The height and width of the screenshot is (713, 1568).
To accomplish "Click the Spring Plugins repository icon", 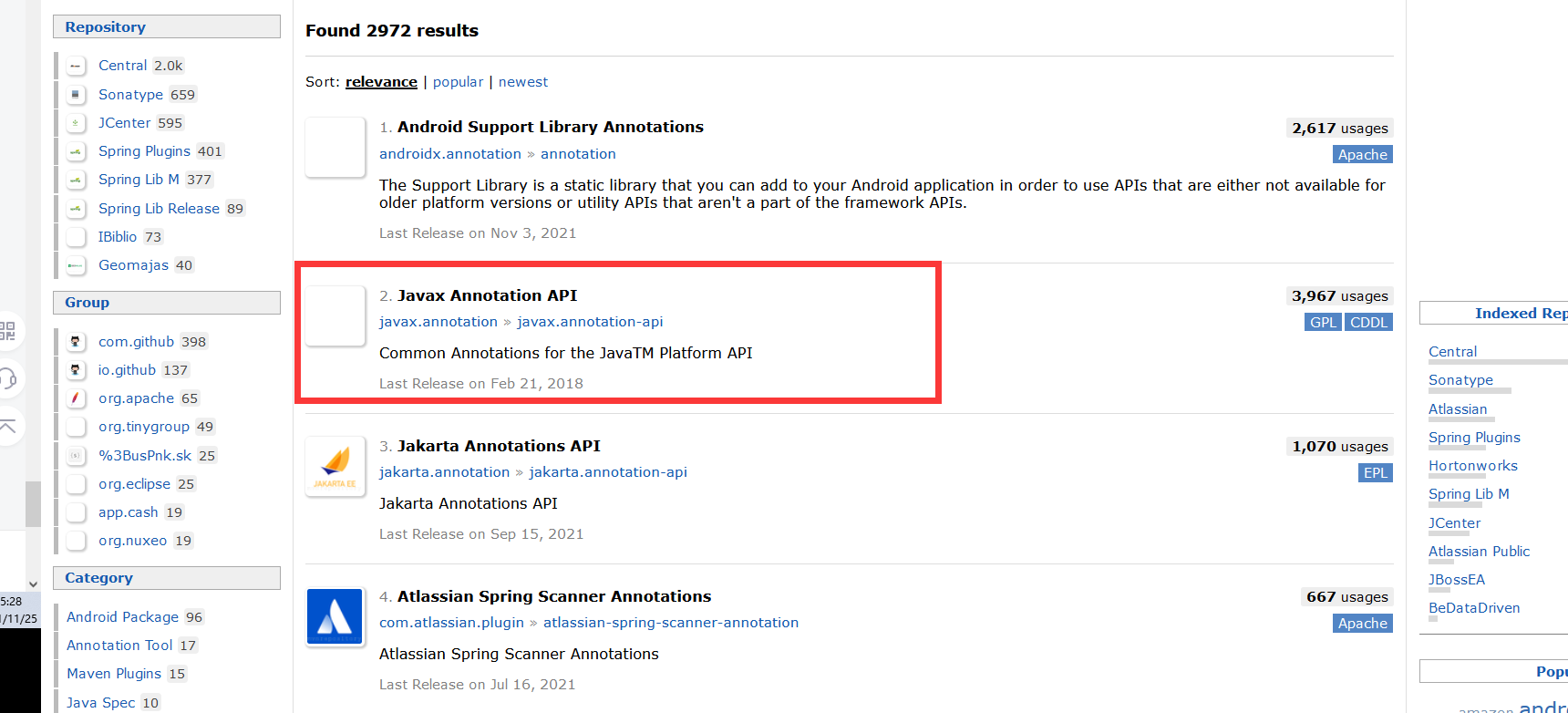I will (x=76, y=151).
